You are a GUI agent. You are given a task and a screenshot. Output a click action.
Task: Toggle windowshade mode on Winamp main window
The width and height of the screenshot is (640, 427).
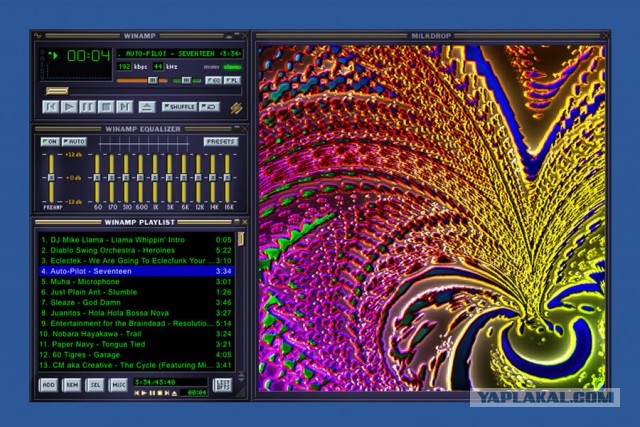[236, 36]
